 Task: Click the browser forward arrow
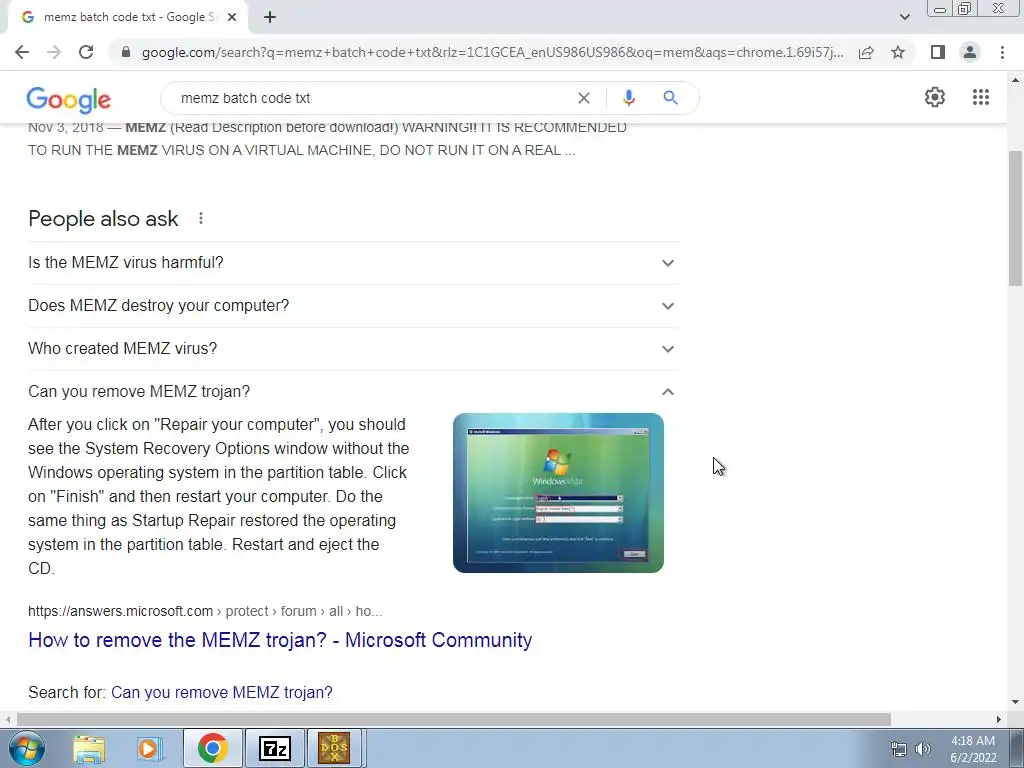[x=54, y=52]
